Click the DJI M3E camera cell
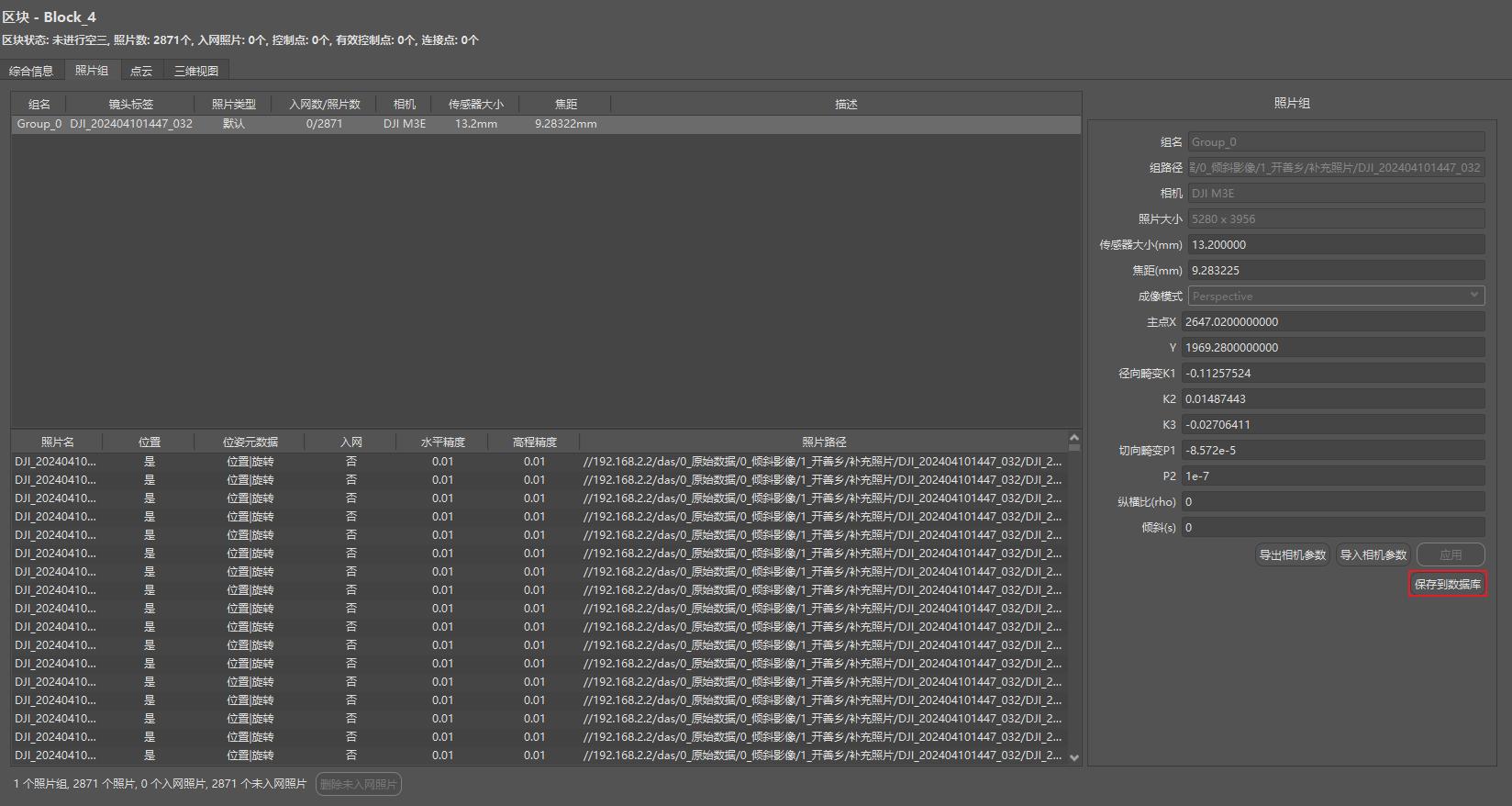The image size is (1512, 806). click(x=405, y=123)
